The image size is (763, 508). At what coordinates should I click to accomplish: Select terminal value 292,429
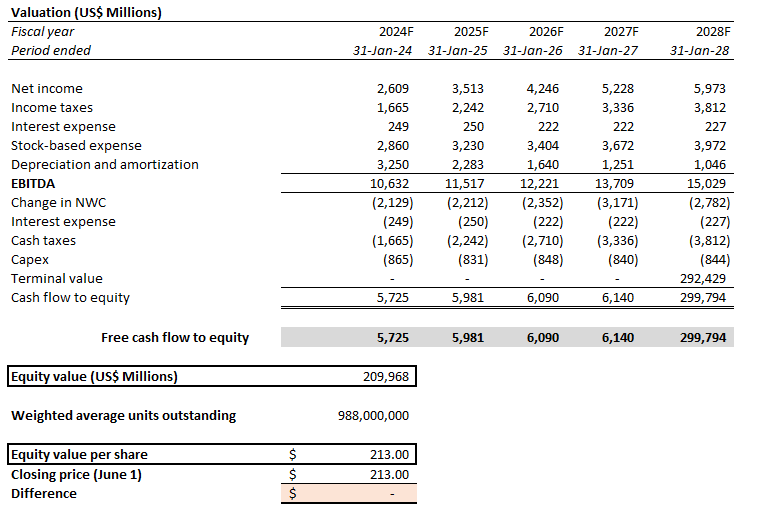(703, 278)
